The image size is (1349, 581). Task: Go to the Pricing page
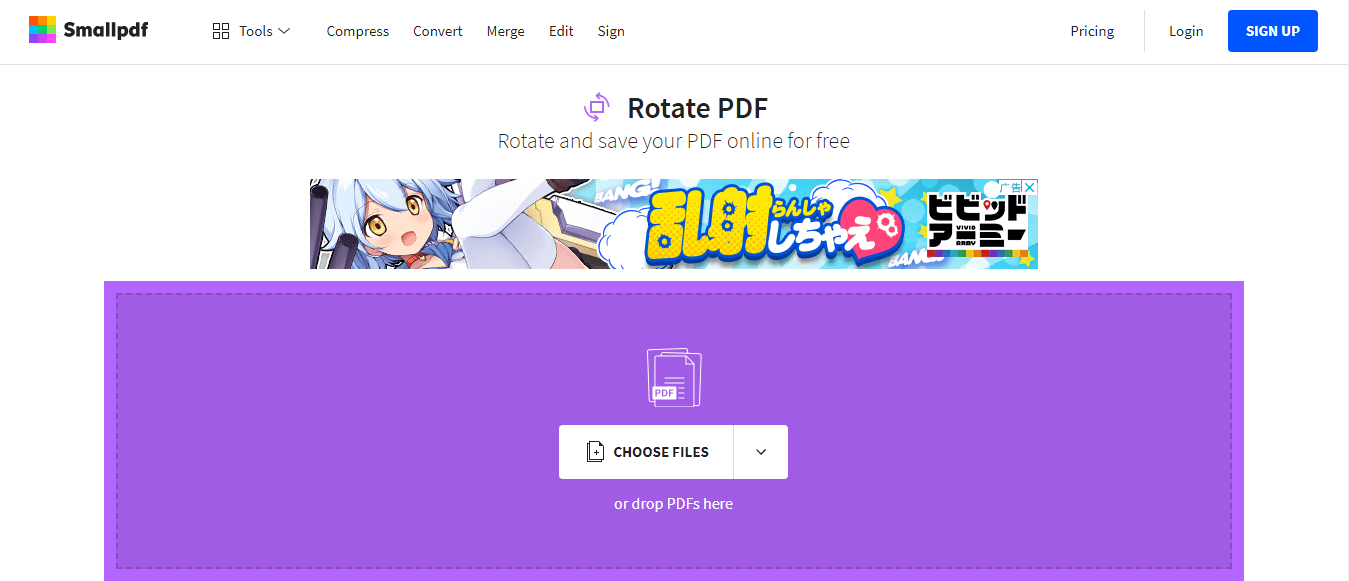click(x=1092, y=31)
